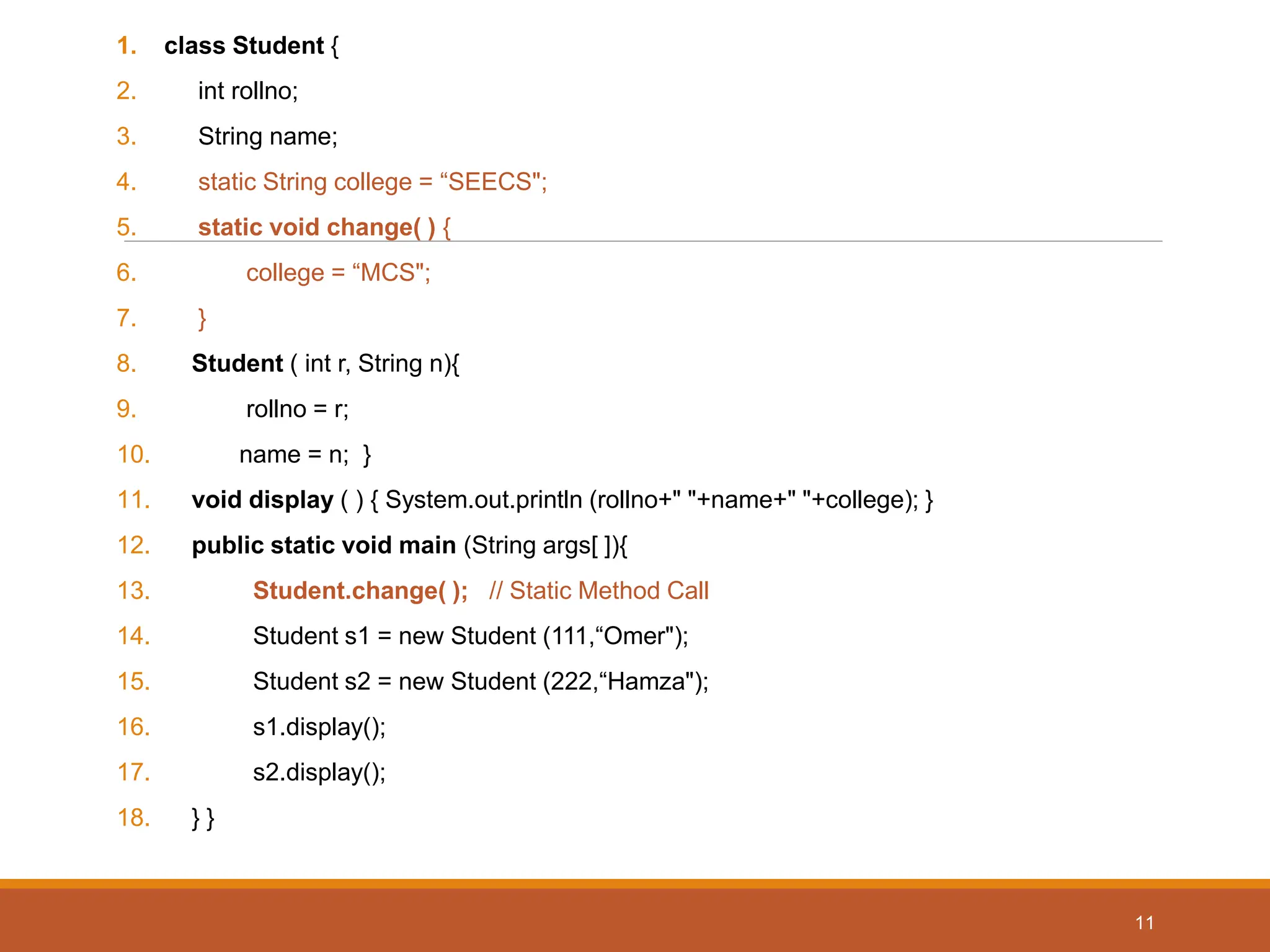Click the slide number 11
1270x952 pixels.
click(x=1144, y=923)
